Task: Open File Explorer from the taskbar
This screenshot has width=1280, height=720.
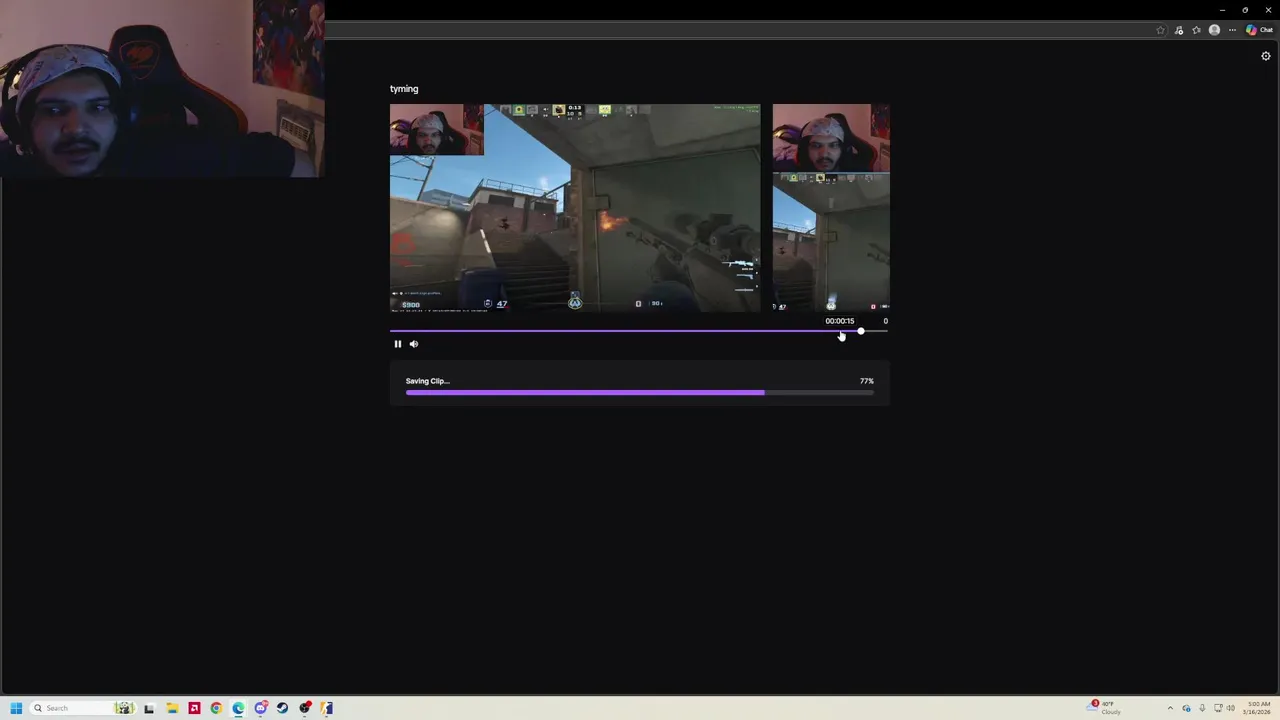Action: pos(172,708)
